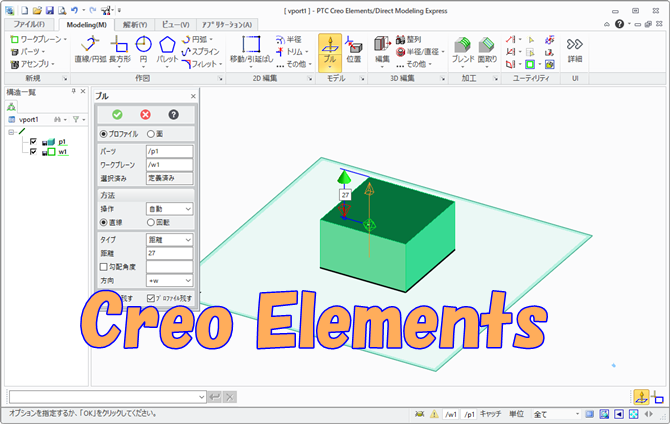The image size is (670, 424).
Task: Open the ファイル(F) menu tab
Action: pos(29,24)
